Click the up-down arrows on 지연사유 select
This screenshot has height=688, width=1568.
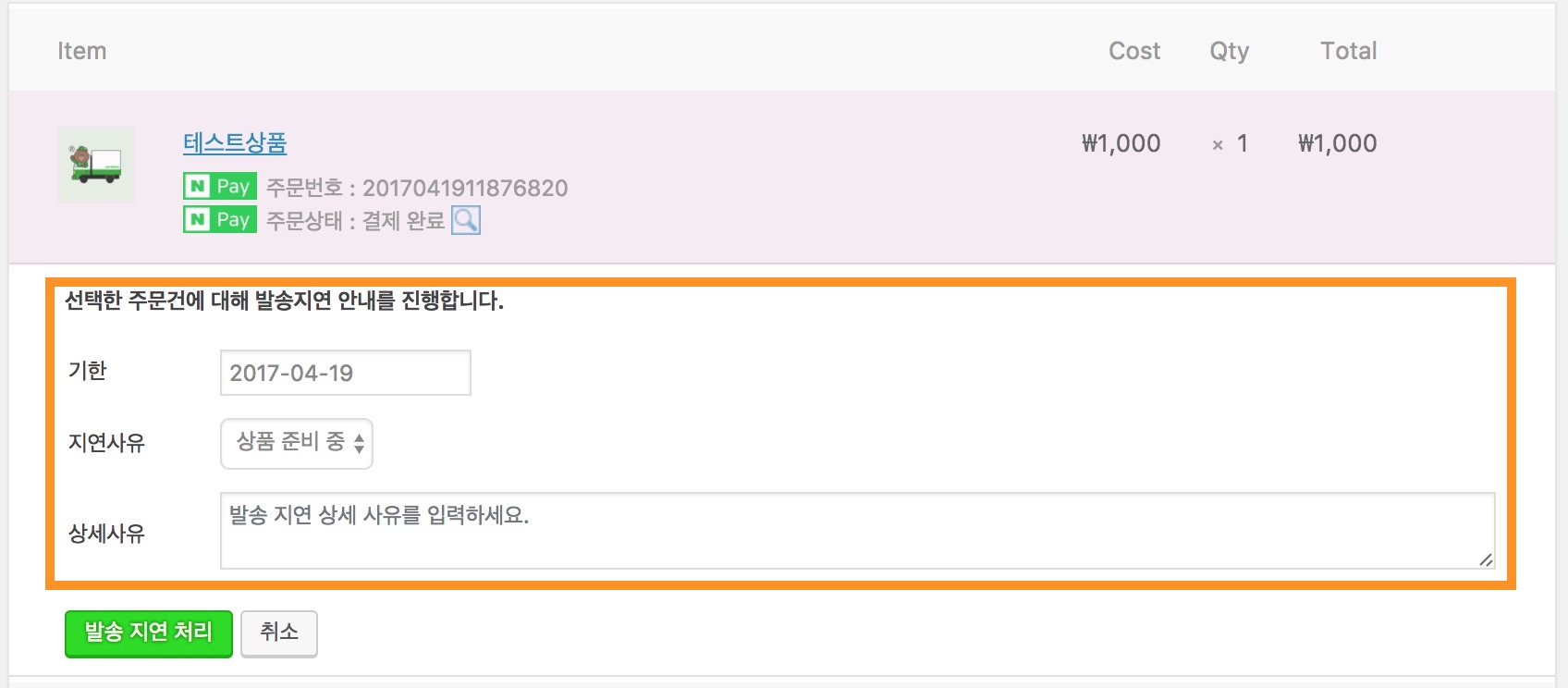359,445
